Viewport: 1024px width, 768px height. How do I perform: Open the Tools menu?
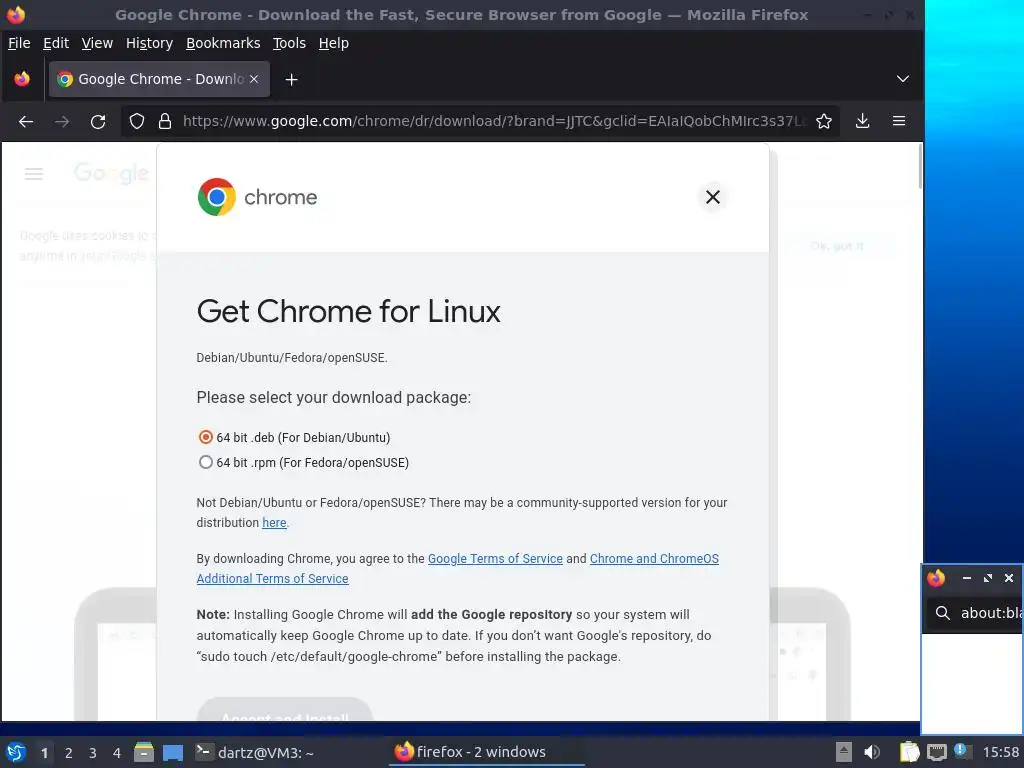tap(289, 43)
